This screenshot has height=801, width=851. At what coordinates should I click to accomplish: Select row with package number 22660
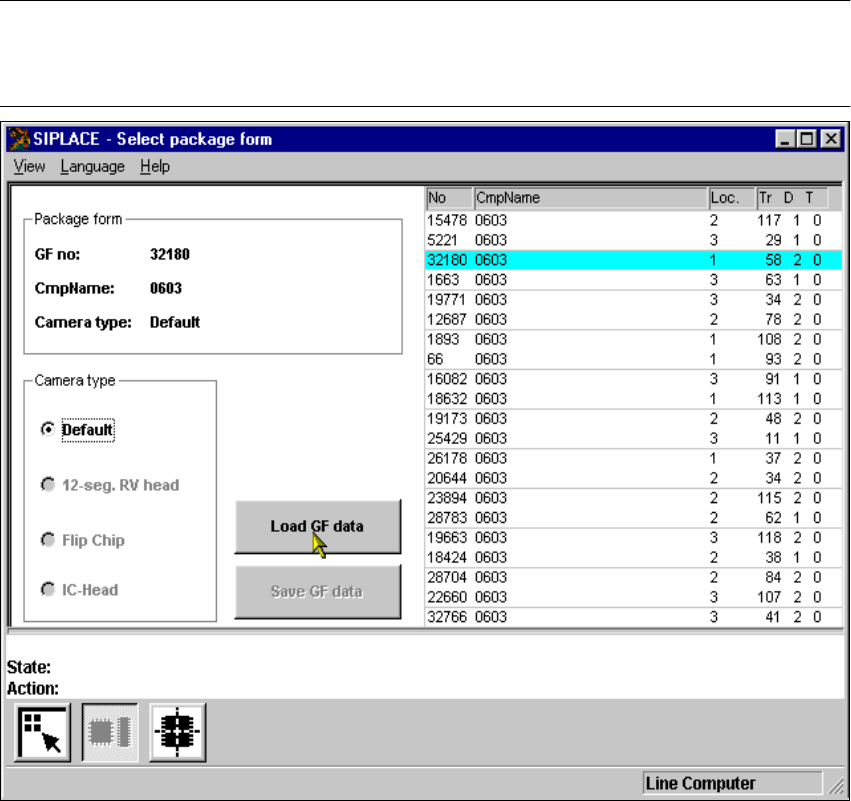coord(633,596)
